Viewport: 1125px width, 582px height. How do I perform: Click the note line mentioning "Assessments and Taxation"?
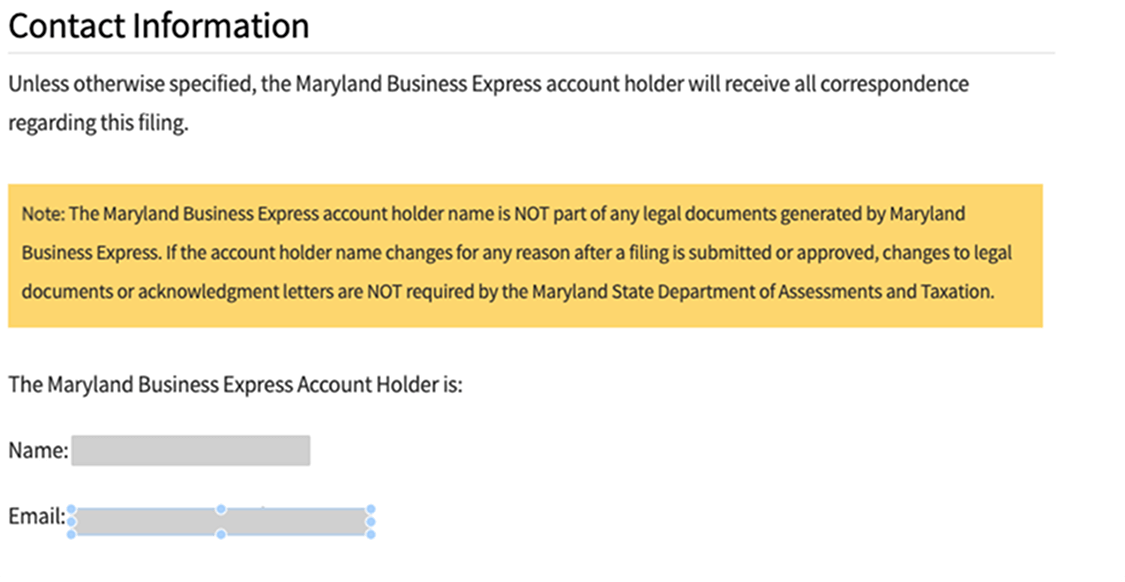508,292
